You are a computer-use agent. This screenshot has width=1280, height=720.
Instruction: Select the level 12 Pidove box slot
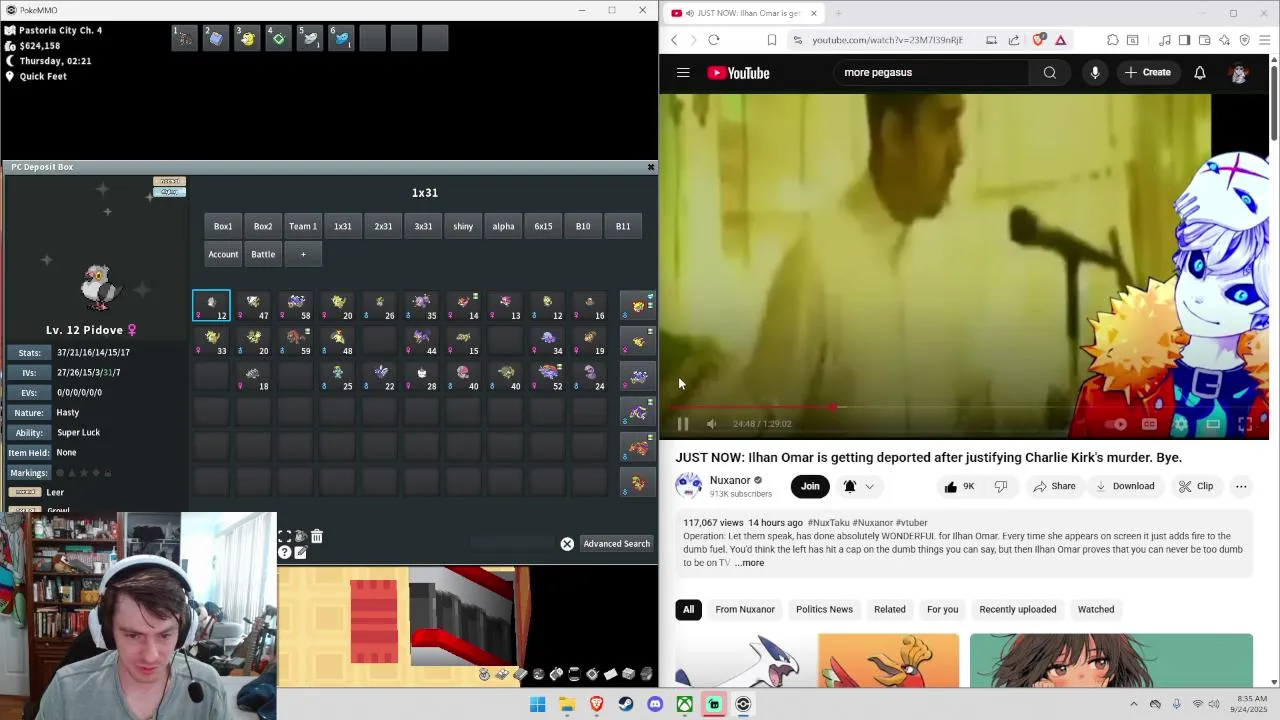coord(211,306)
